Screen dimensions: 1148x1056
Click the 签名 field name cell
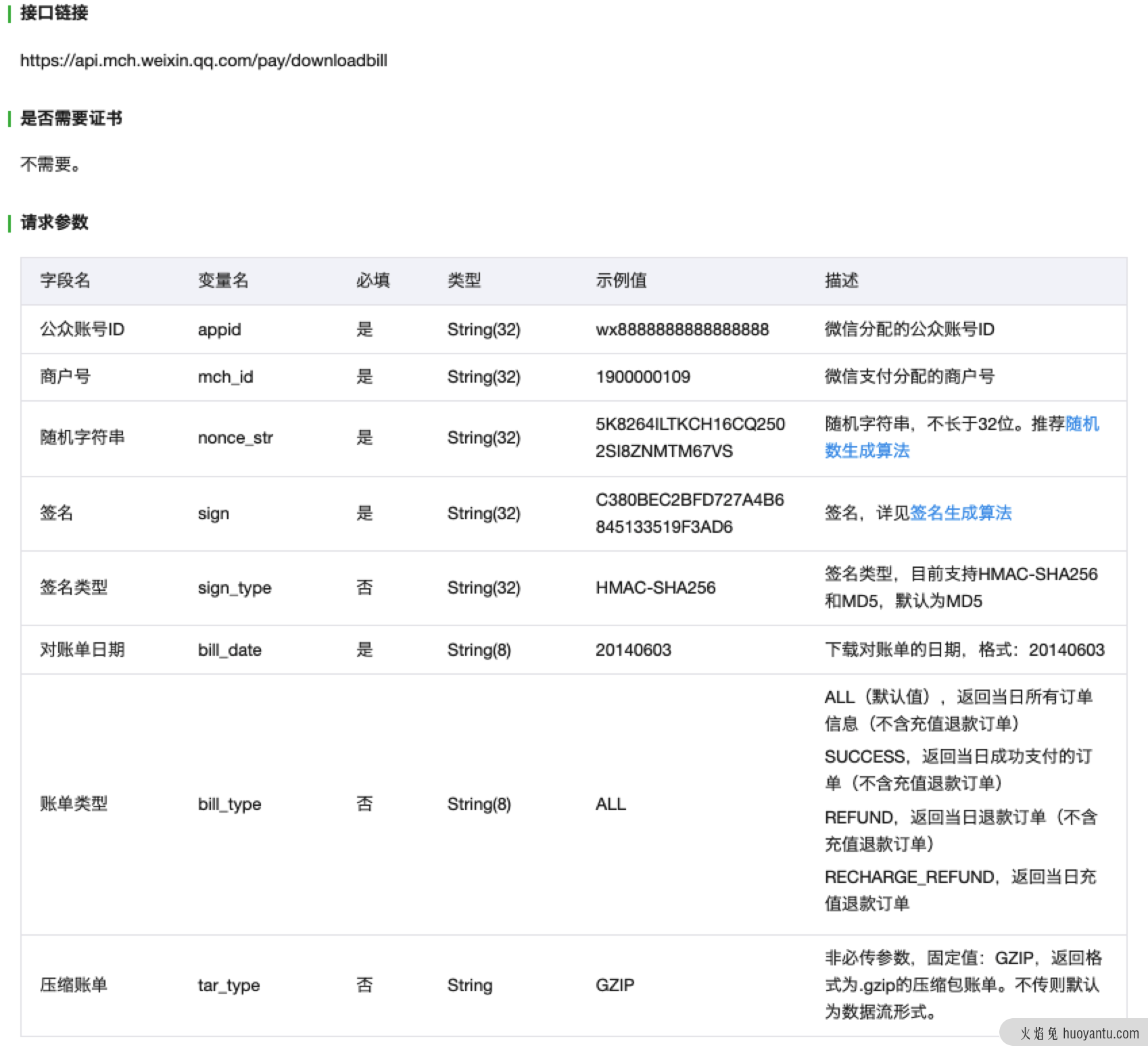tap(57, 513)
